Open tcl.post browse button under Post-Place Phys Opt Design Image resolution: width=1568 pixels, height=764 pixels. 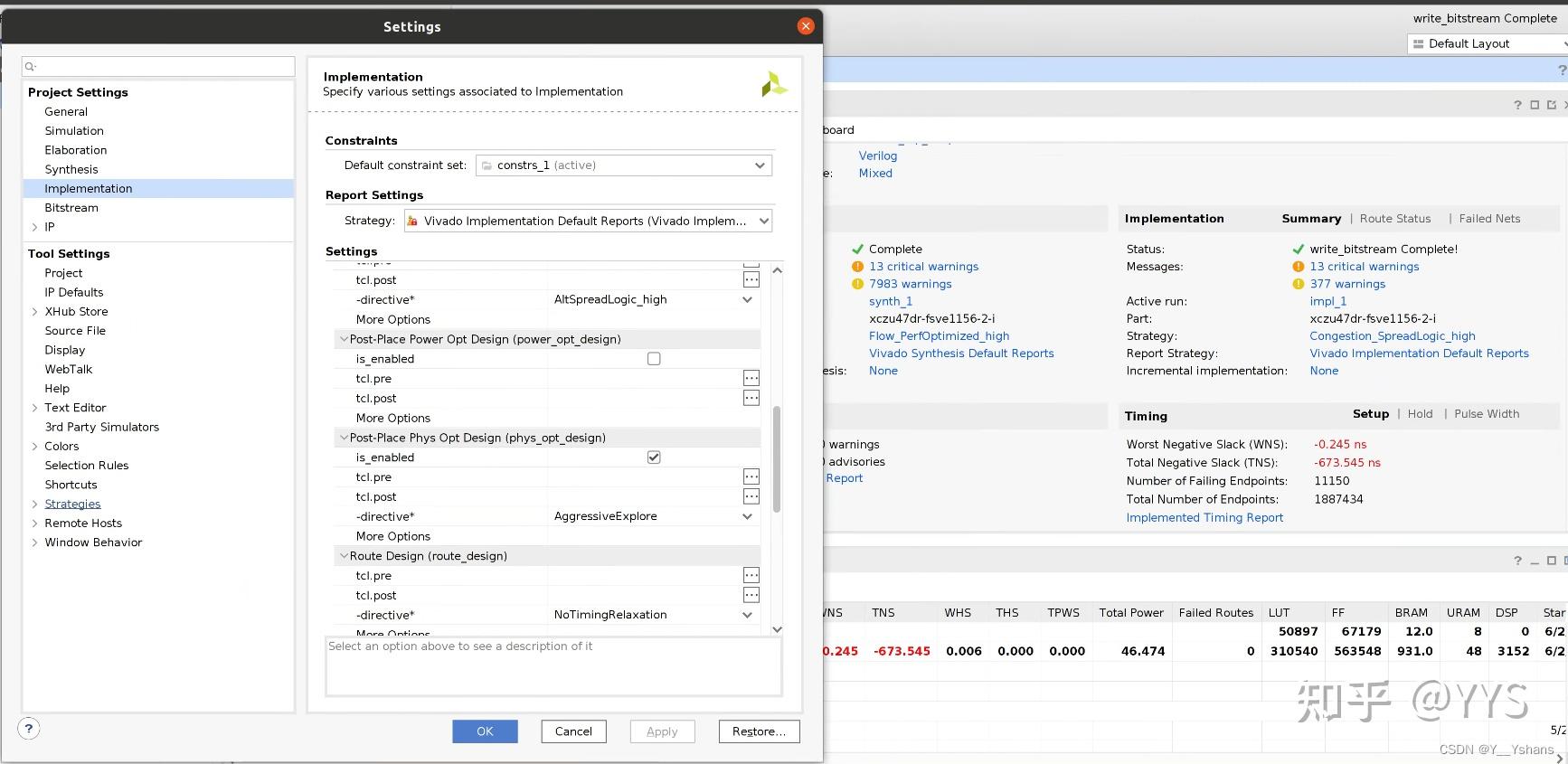pyautogui.click(x=751, y=496)
